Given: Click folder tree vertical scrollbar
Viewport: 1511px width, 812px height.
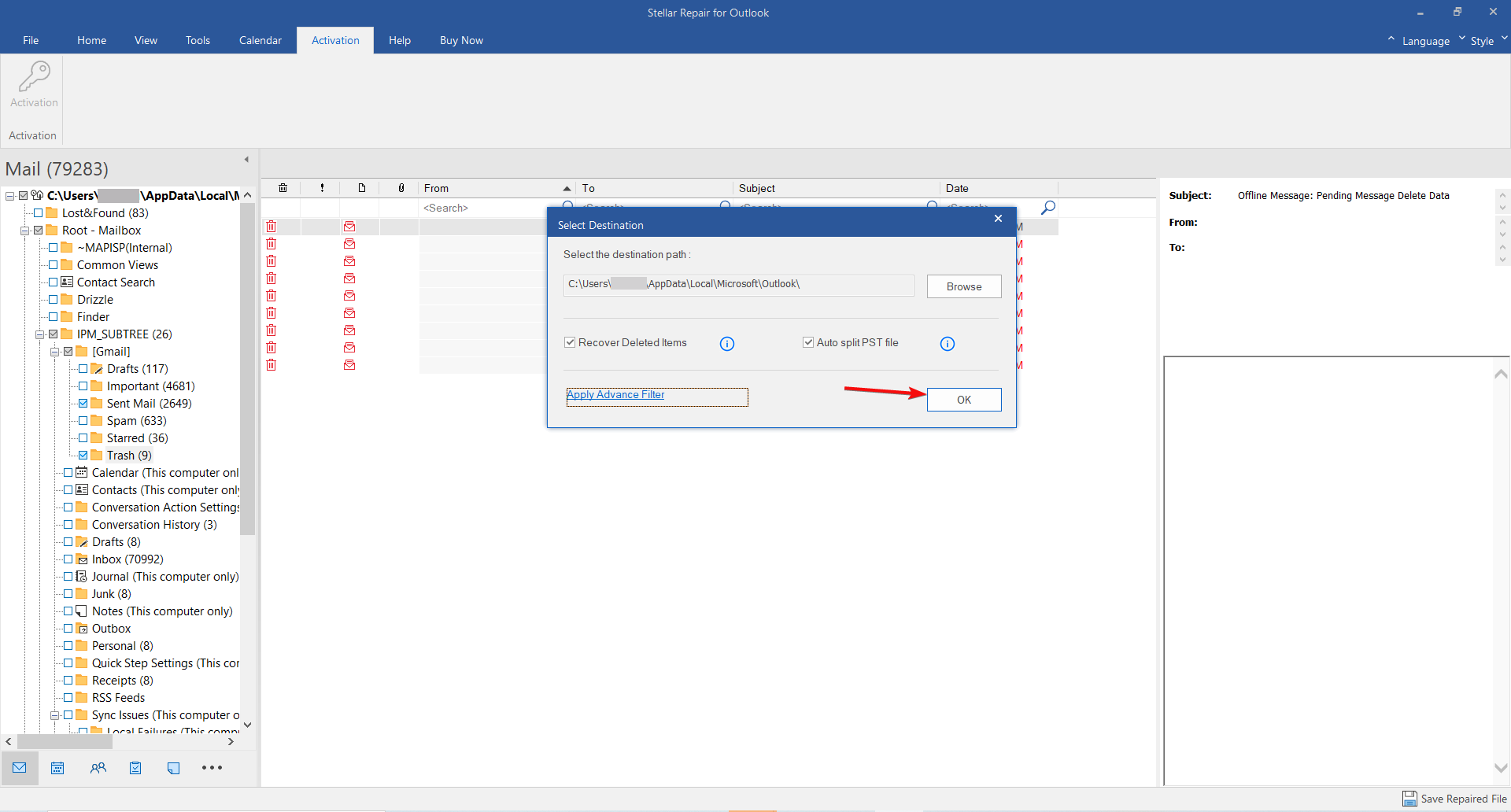Looking at the screenshot, I should [x=247, y=370].
